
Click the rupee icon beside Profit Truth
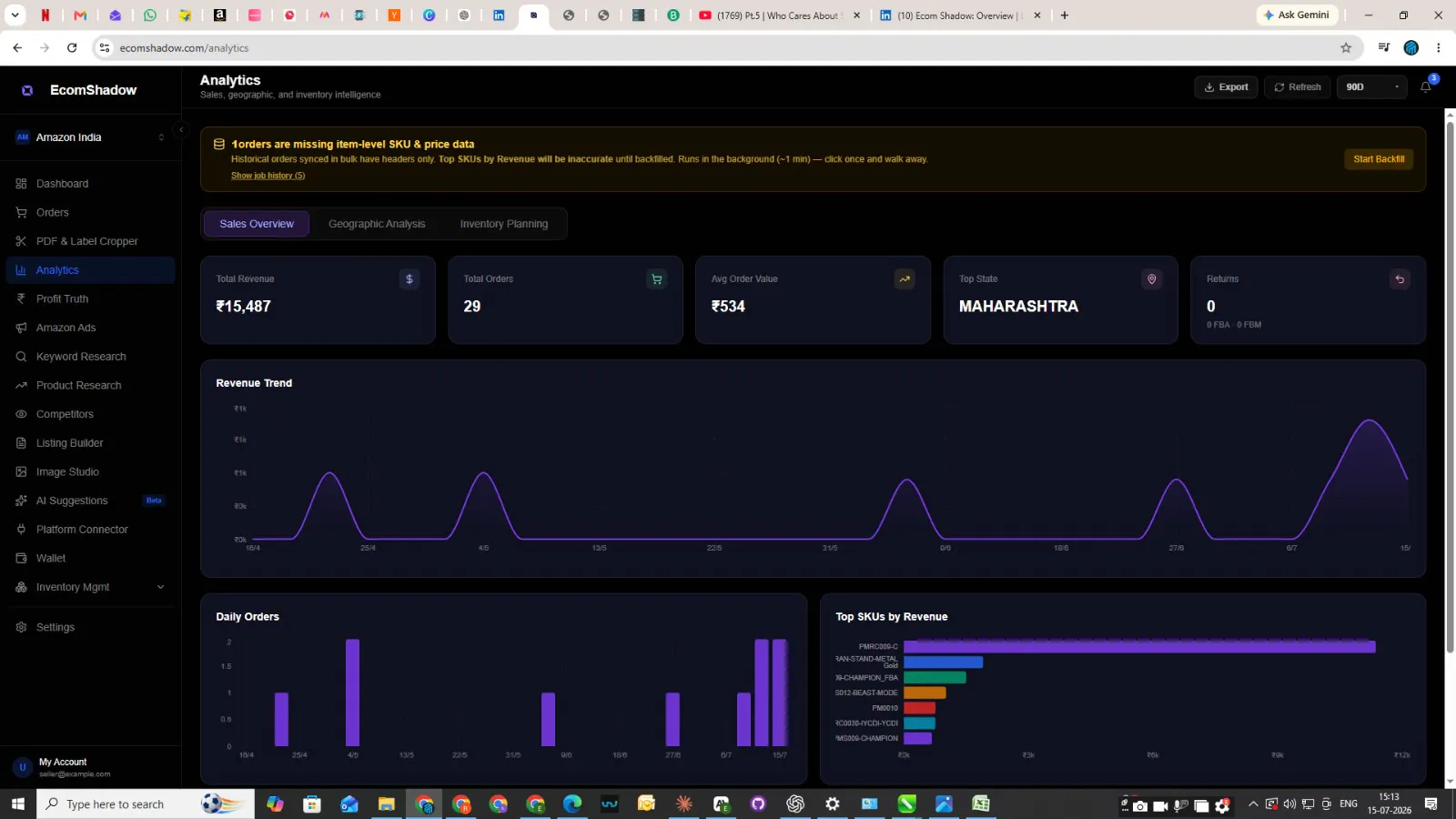21,298
